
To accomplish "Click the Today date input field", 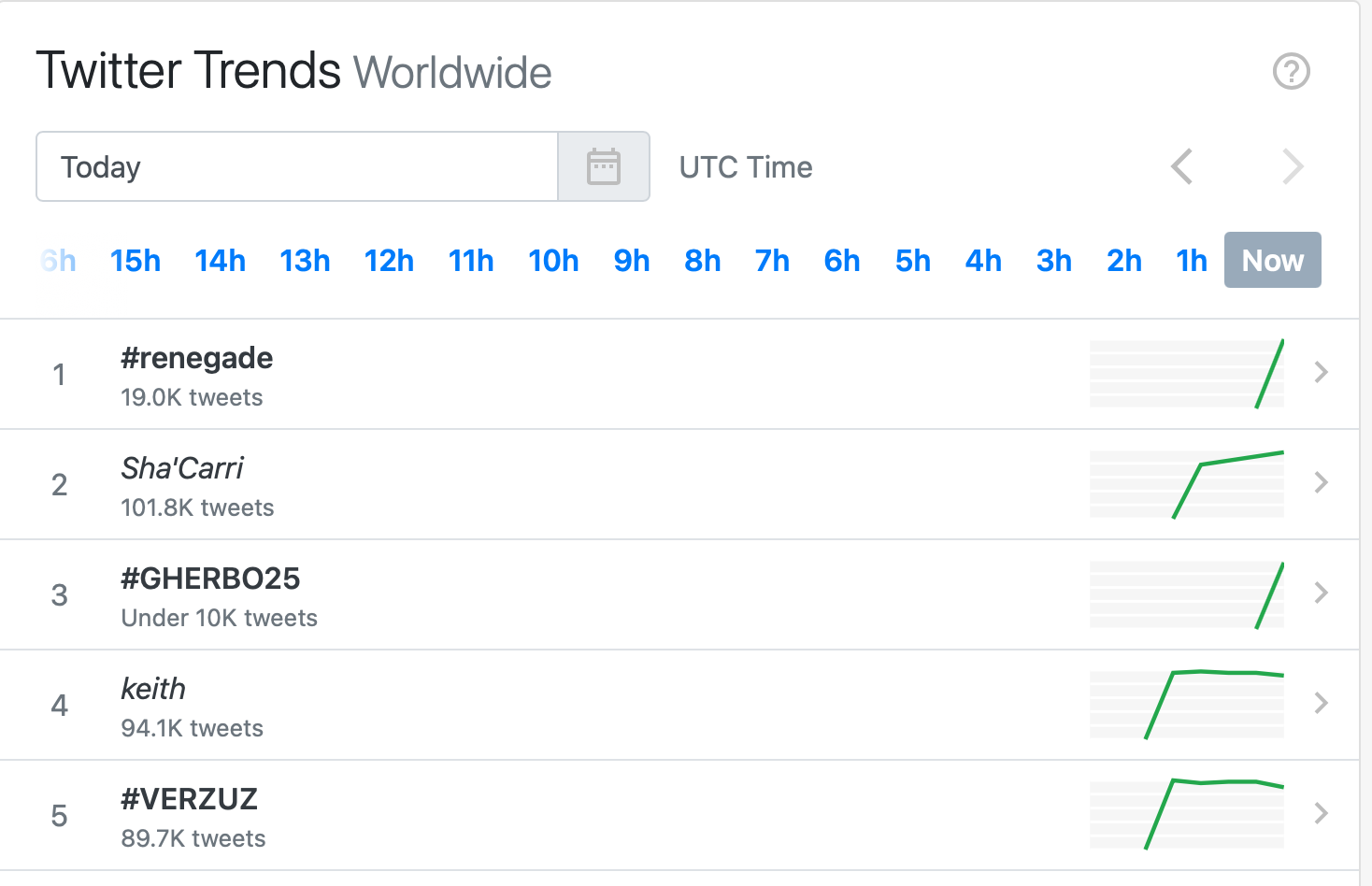I will [x=297, y=166].
